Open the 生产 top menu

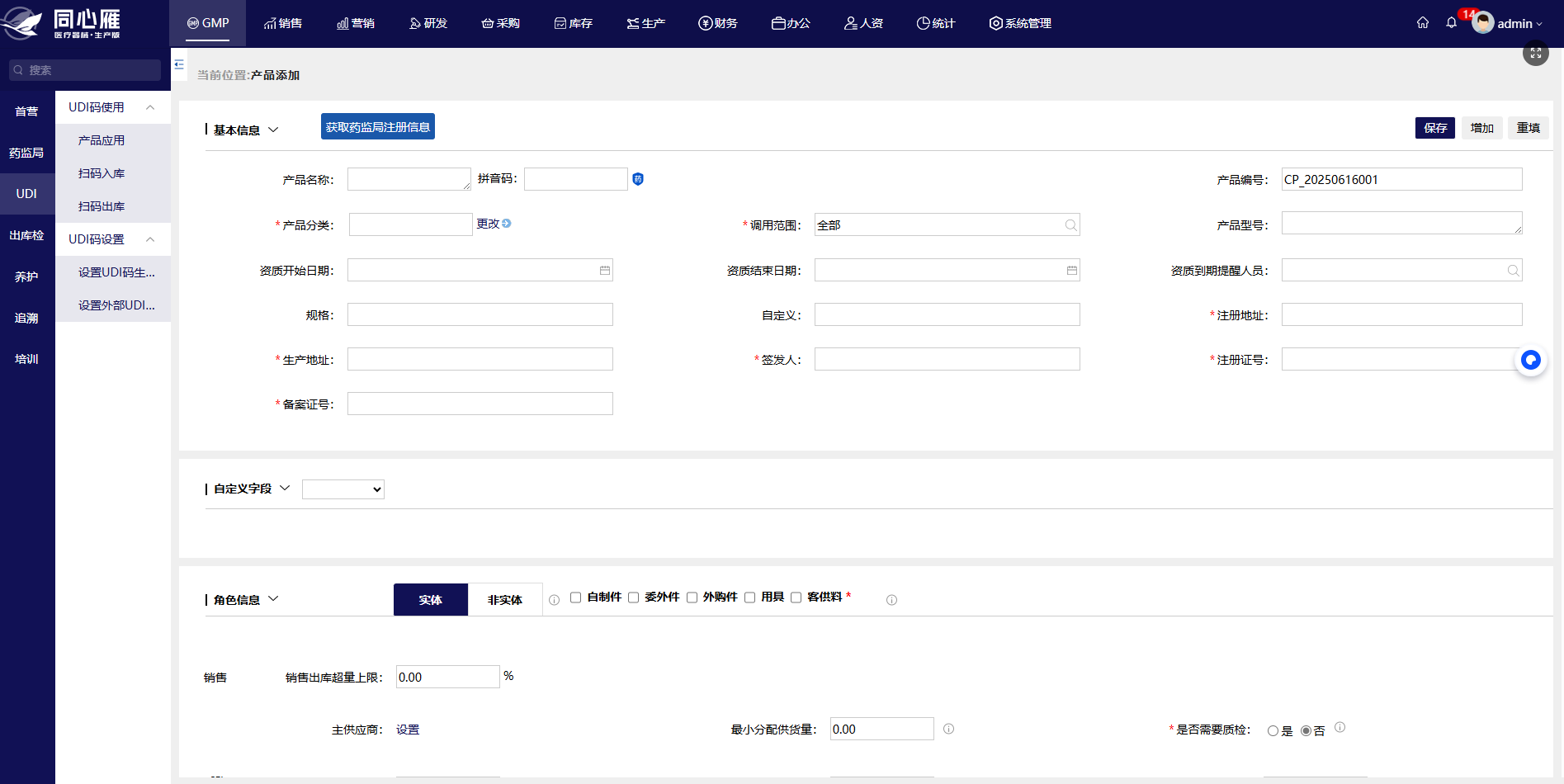(x=646, y=23)
